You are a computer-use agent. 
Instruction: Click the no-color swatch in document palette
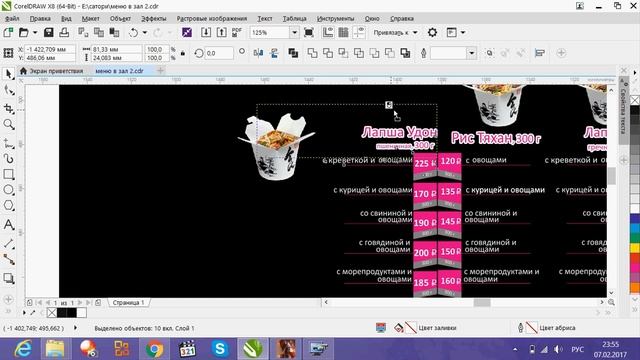52,313
